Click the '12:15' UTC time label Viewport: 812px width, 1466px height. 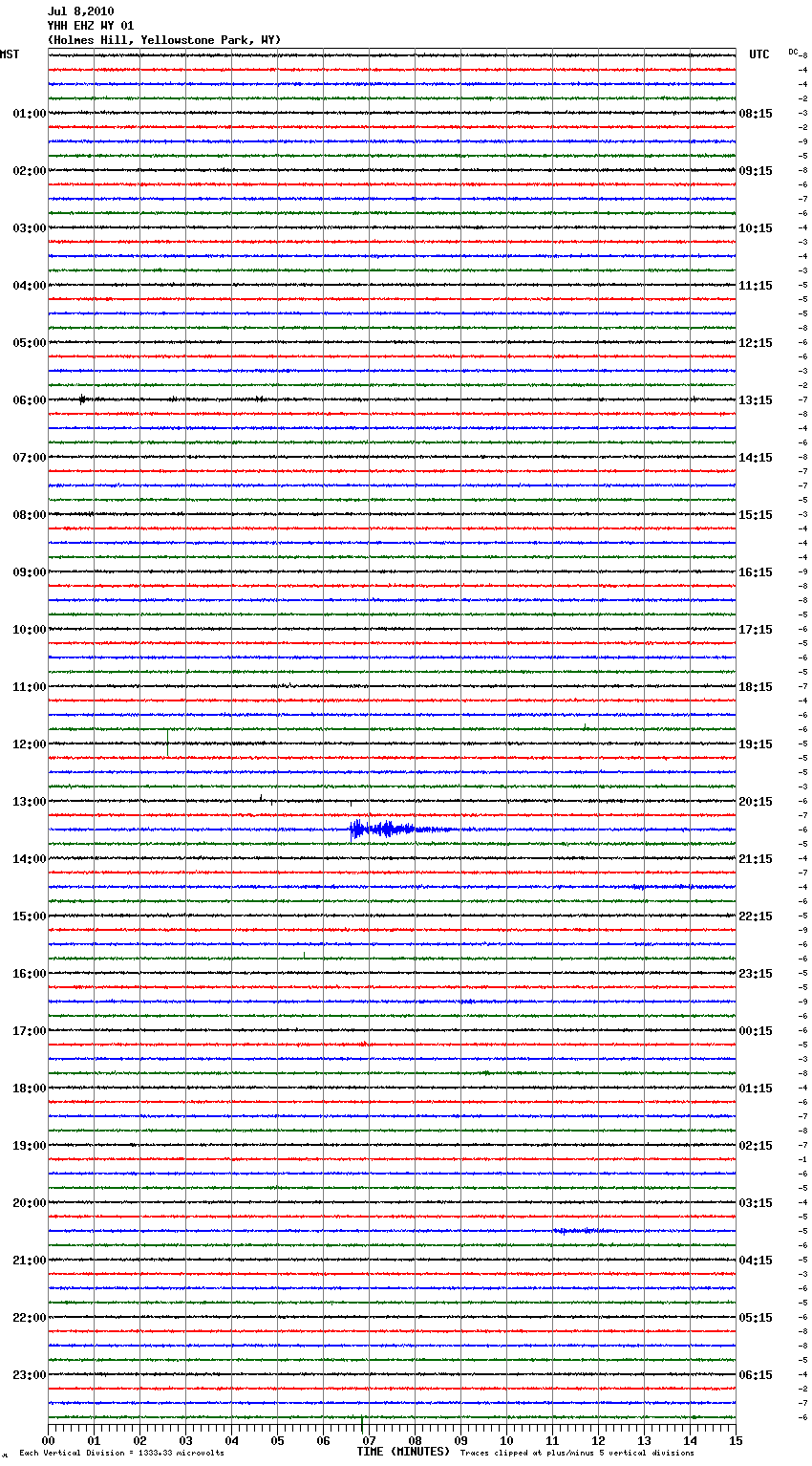756,343
